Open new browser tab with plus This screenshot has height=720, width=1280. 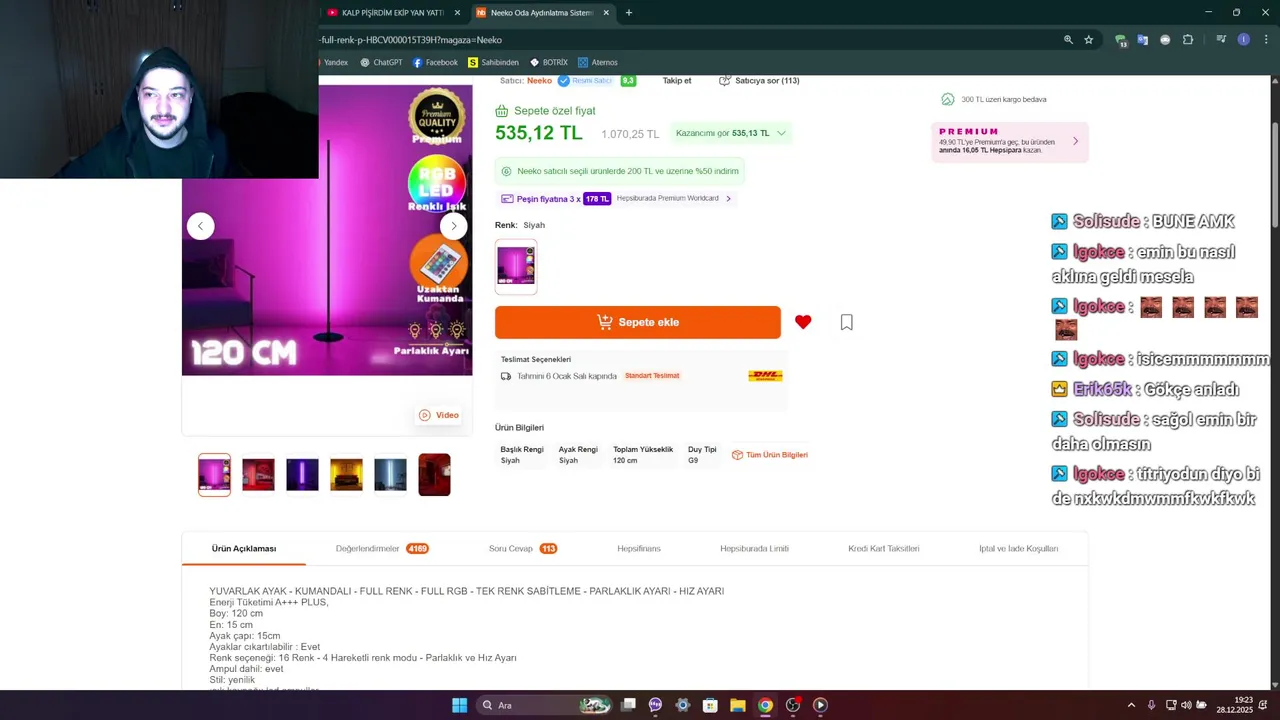pos(629,13)
